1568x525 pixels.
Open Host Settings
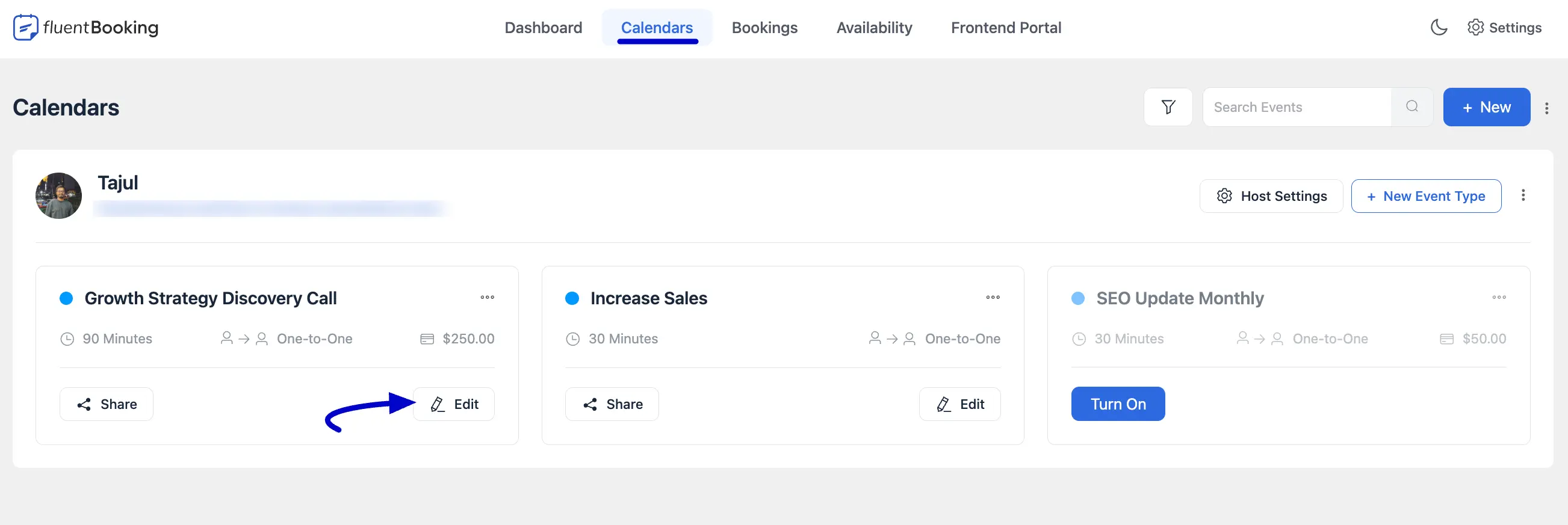[1270, 196]
